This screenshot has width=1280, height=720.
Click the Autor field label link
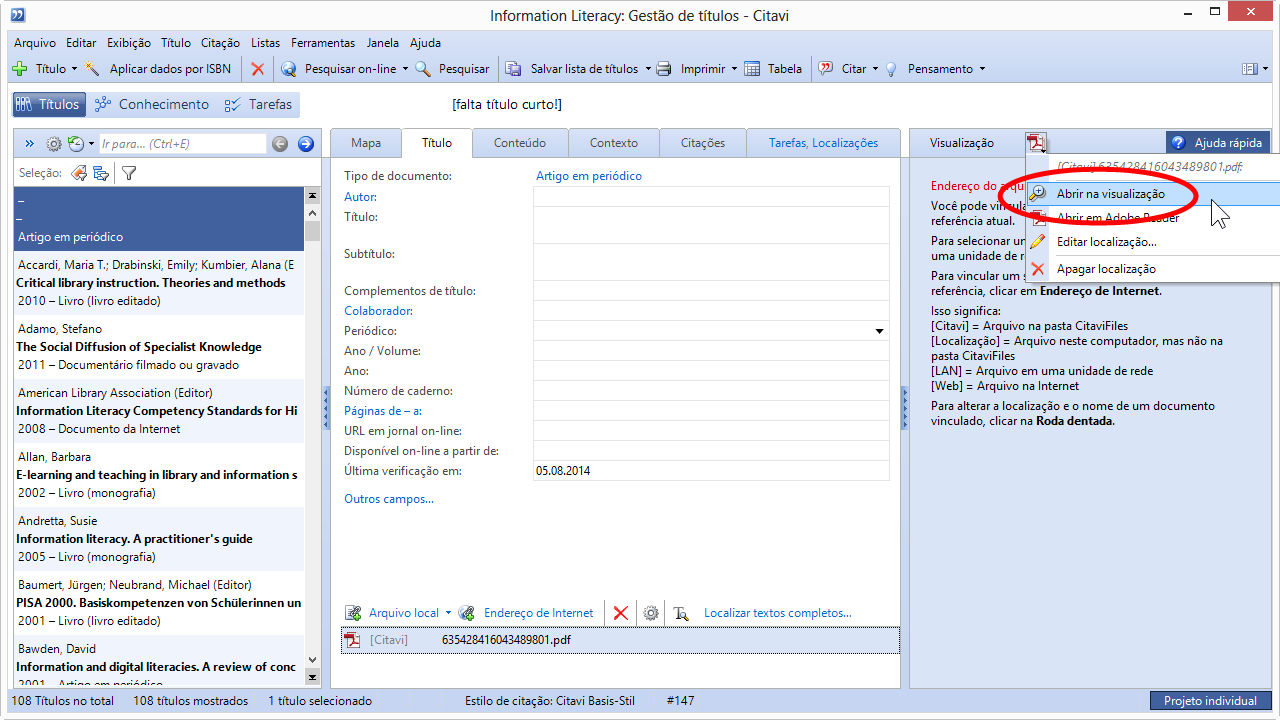pos(360,197)
